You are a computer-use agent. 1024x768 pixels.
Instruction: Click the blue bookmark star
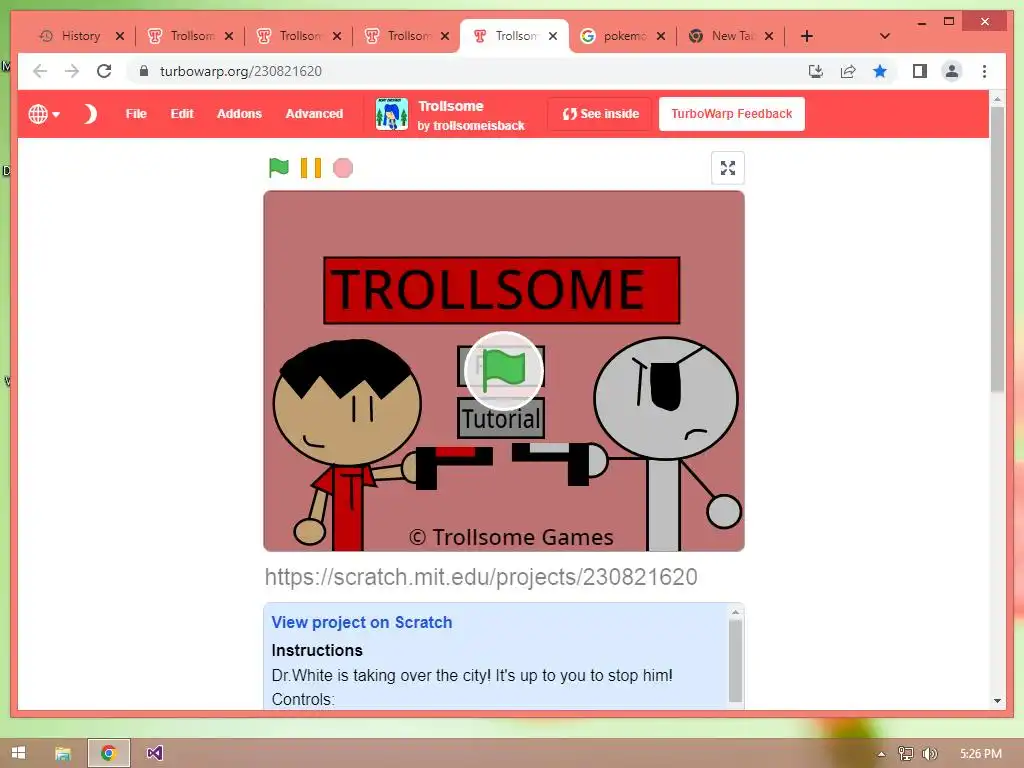[880, 71]
